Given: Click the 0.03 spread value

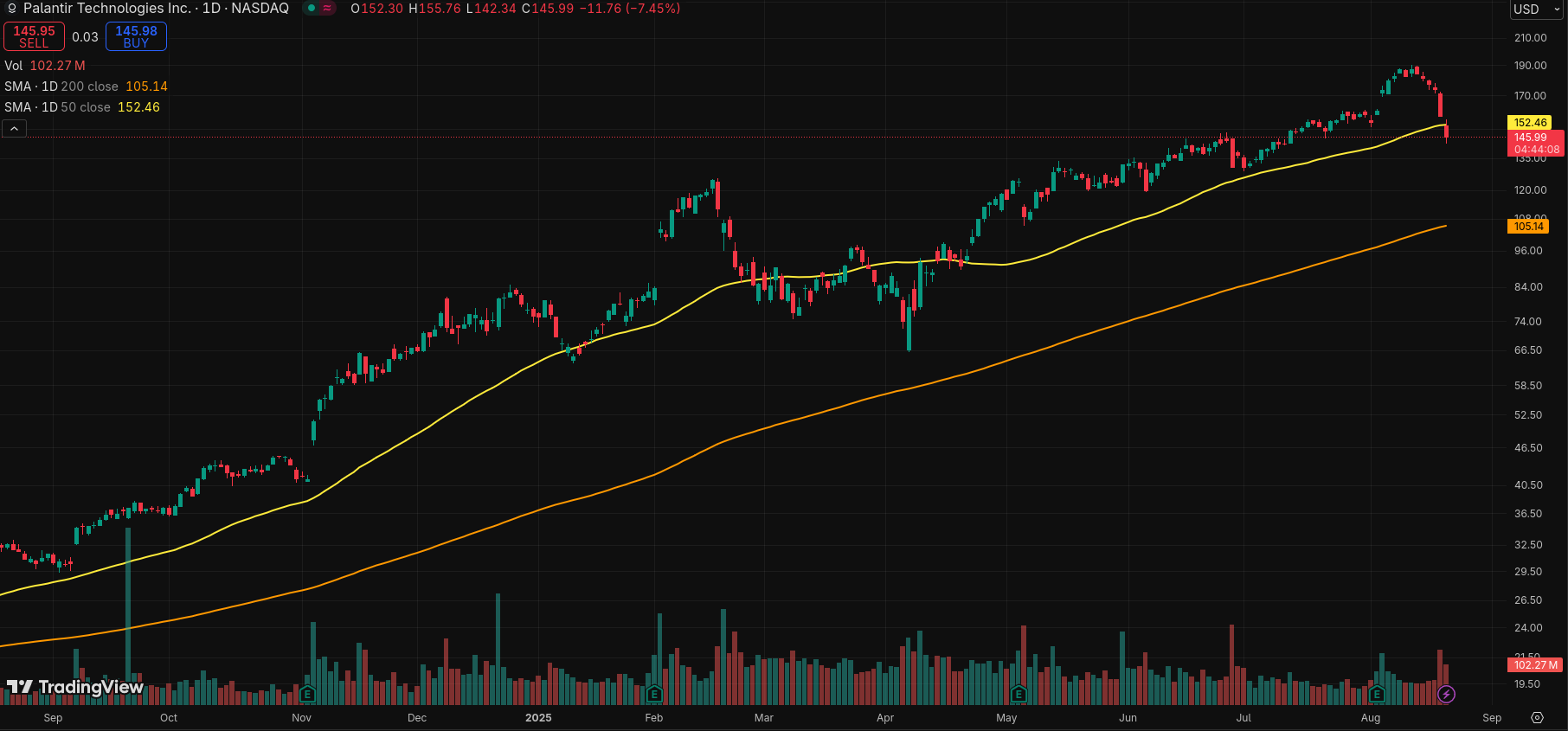Looking at the screenshot, I should pos(85,37).
